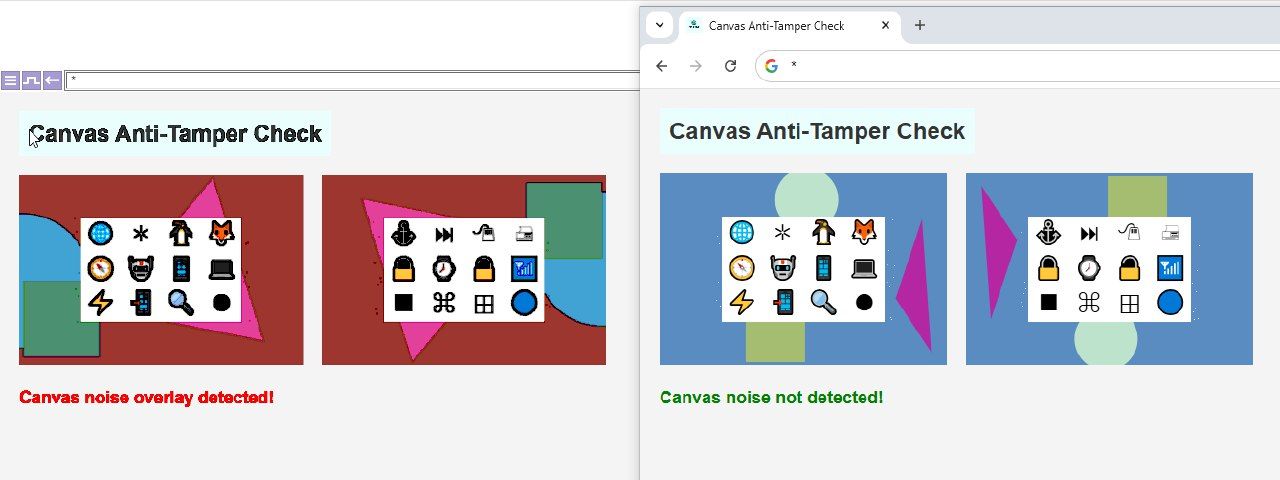This screenshot has height=480, width=1280.
Task: Click the phone-with-arrow icon in the left window
Action: click(141, 302)
